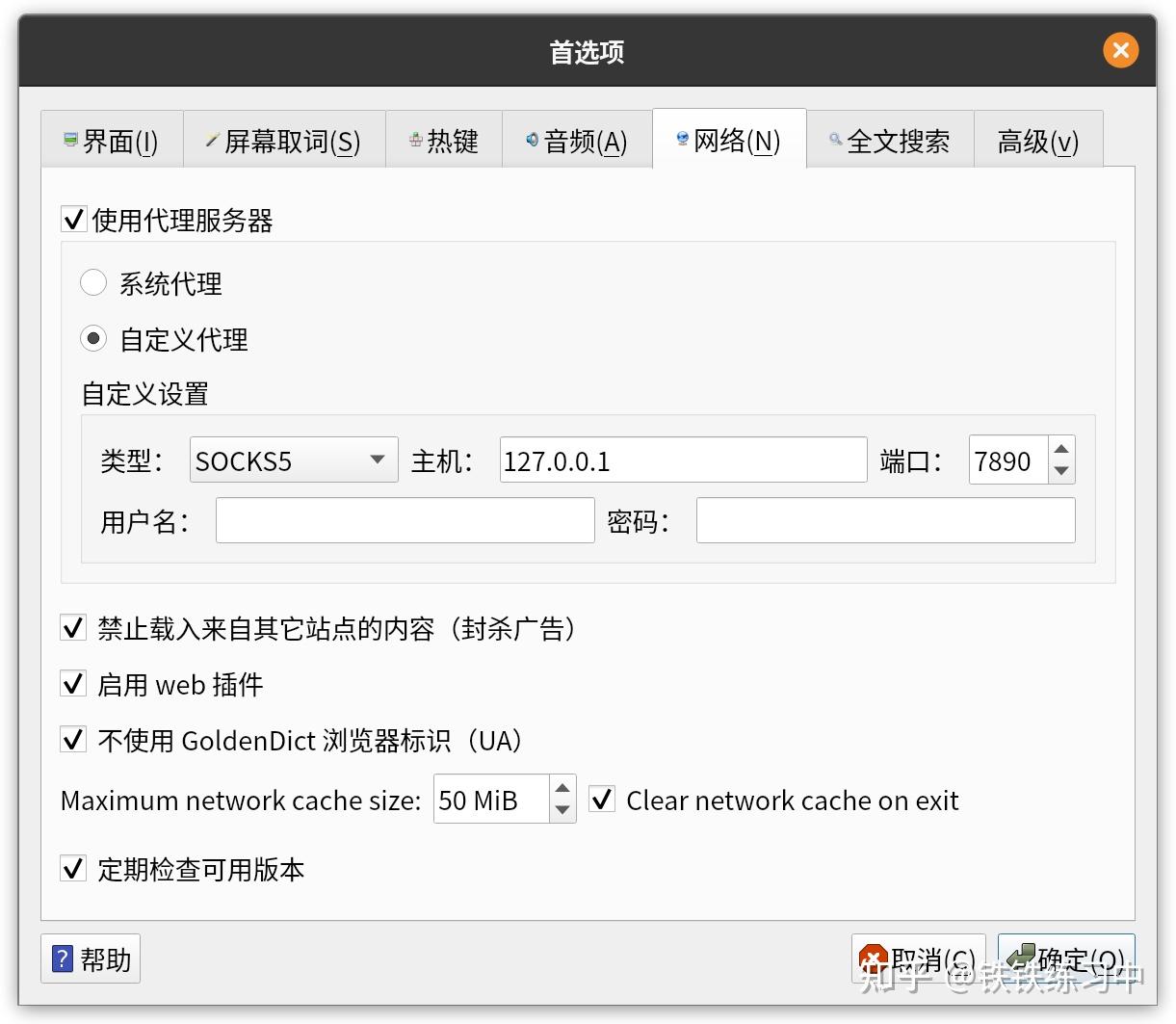Toggle the 启用 web 插件 checkbox
Viewport: 1176px width, 1024px height.
coord(73,684)
